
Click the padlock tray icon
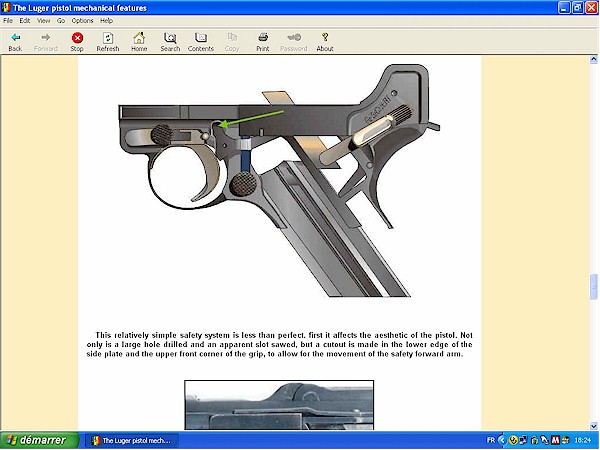tap(535, 440)
